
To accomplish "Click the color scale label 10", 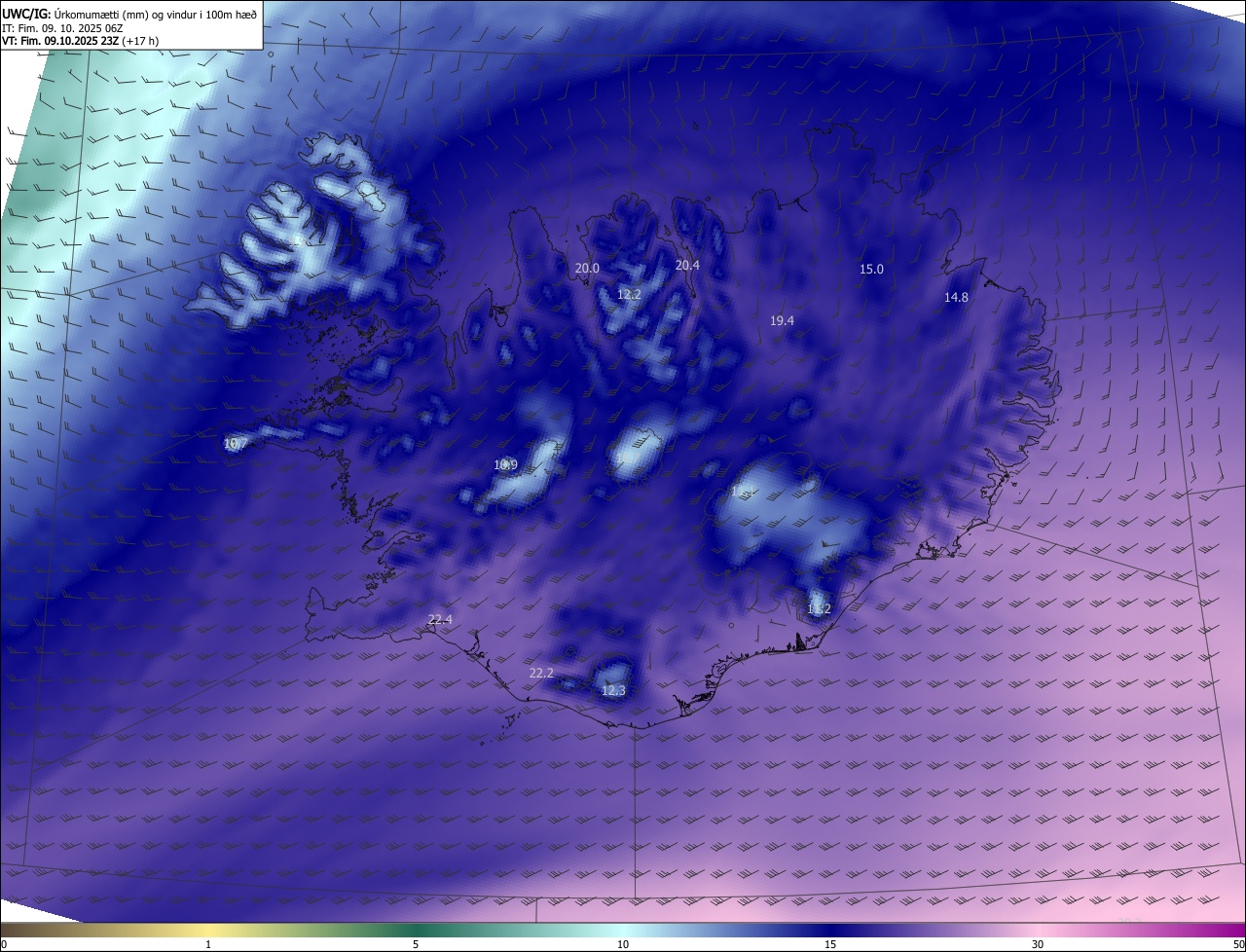I will point(623,944).
